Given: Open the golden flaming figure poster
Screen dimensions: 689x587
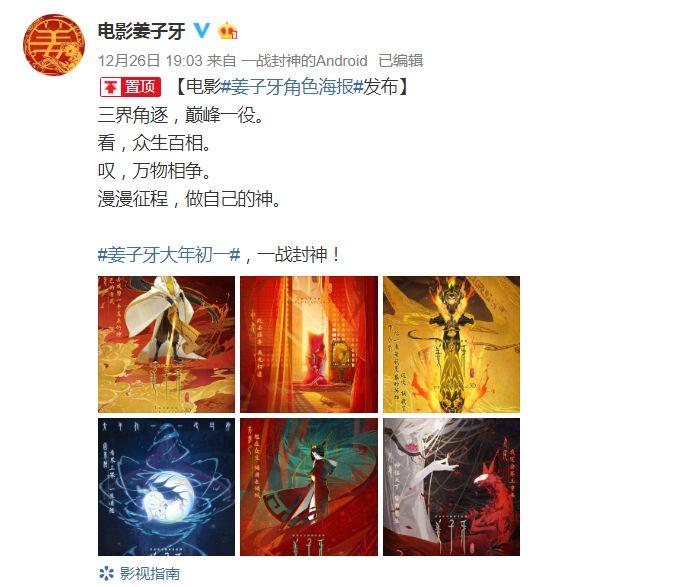Looking at the screenshot, I should point(451,344).
